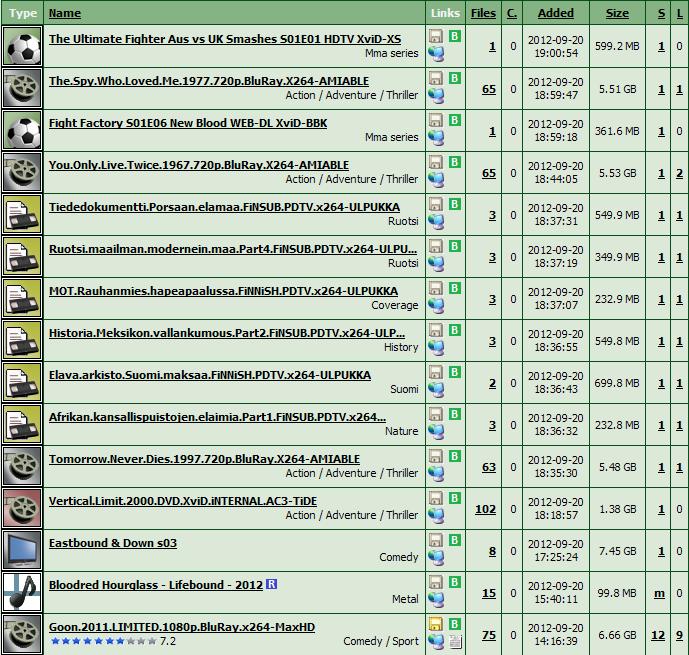
Task: Sort by the S seeders column header
Action: pyautogui.click(x=661, y=13)
